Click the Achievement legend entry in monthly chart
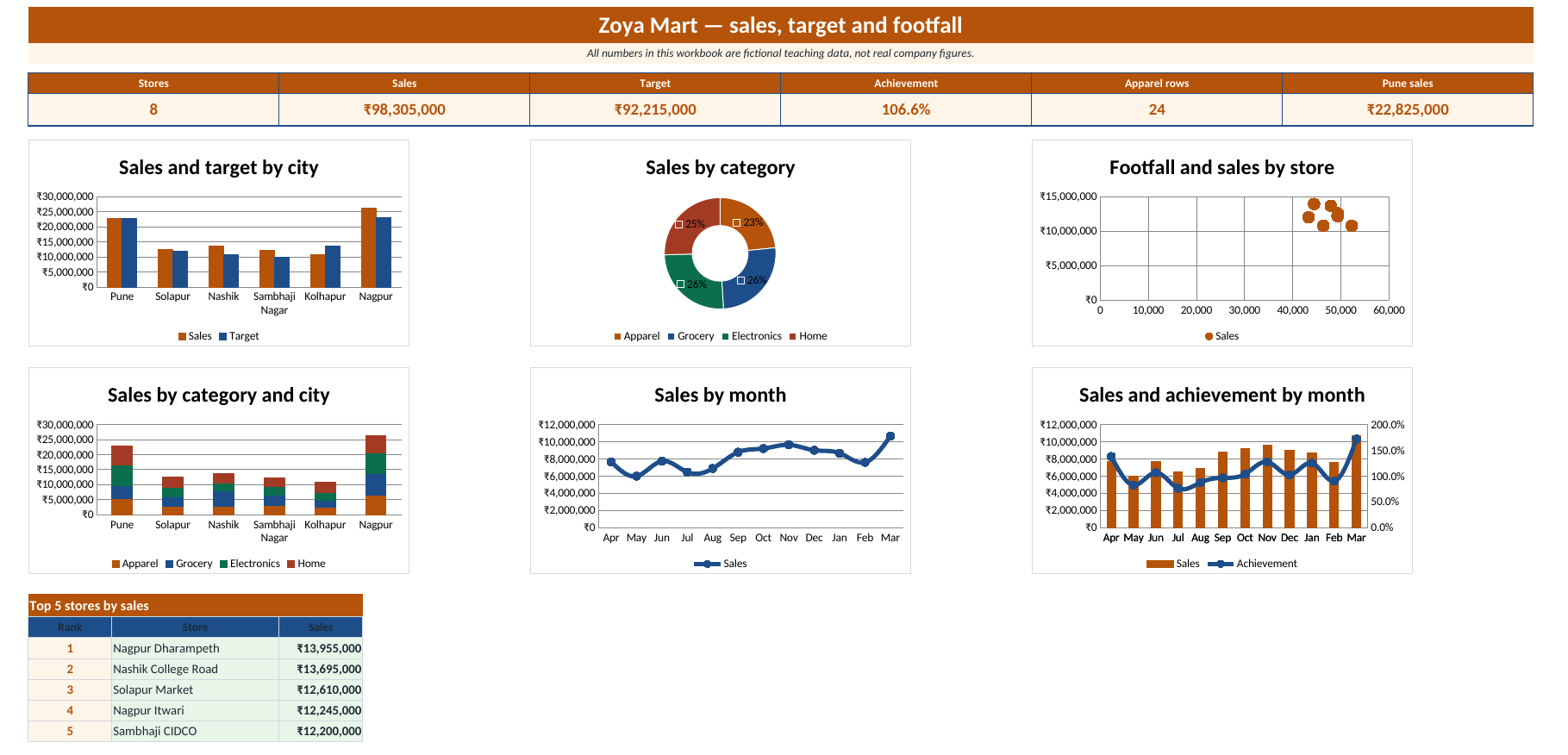 1253,564
